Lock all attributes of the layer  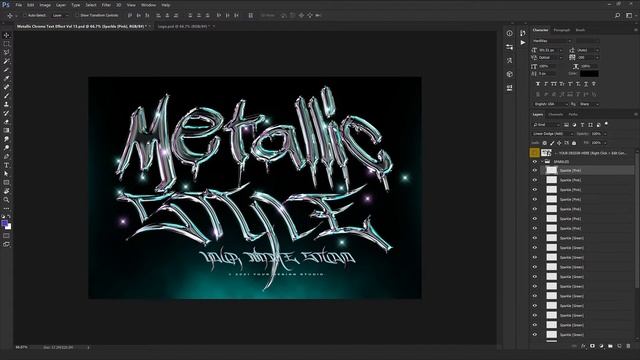click(574, 143)
